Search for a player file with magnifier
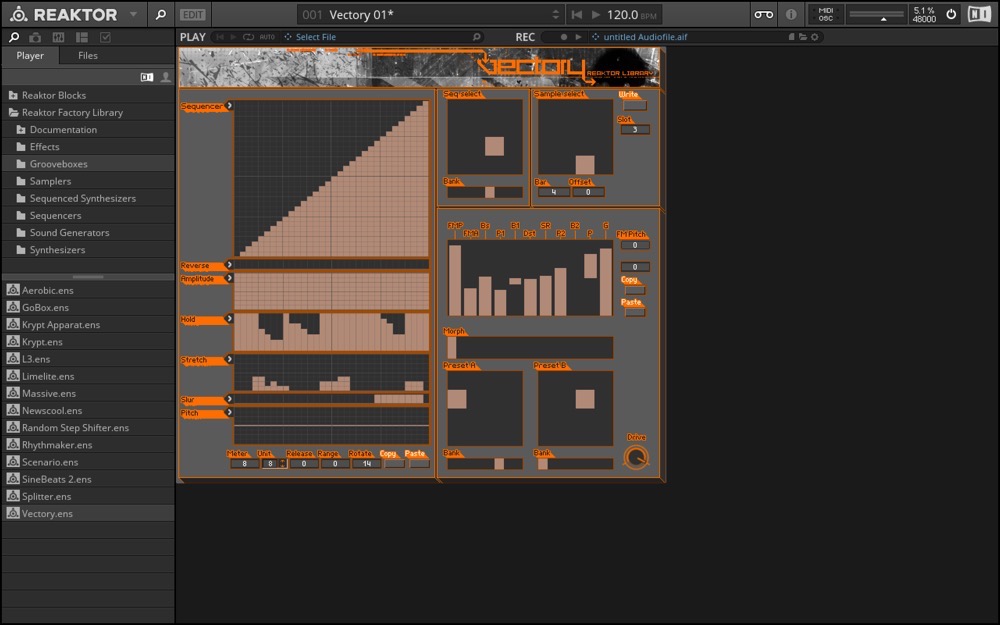 (476, 37)
